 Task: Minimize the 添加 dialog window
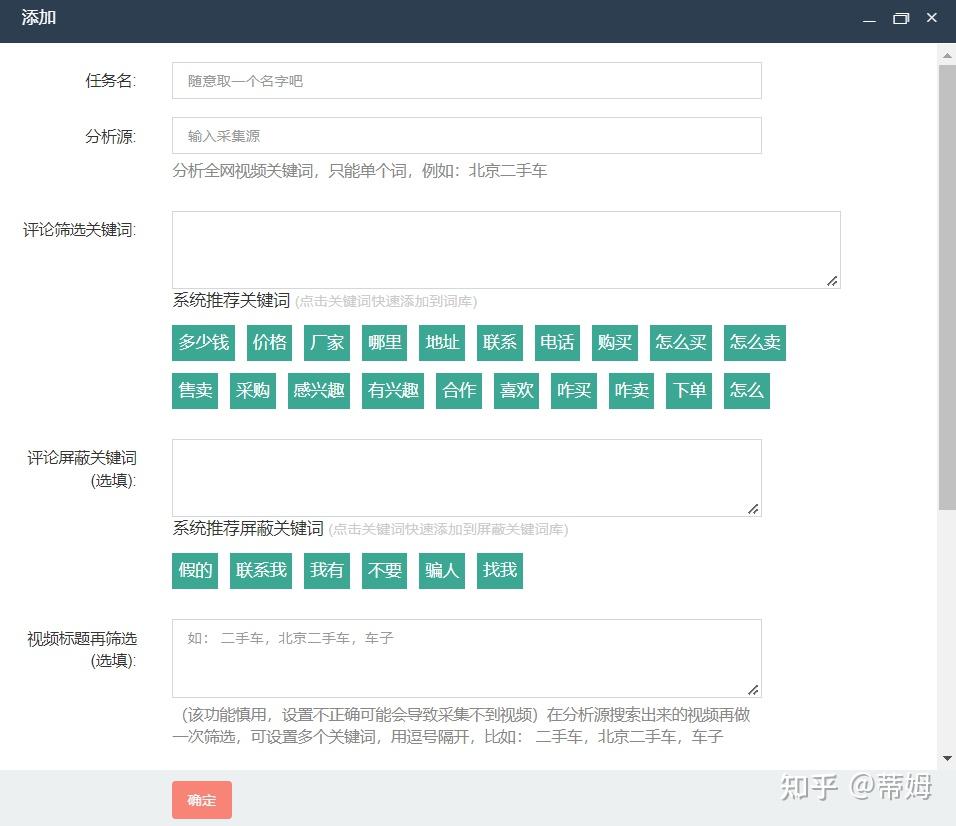[x=869, y=19]
